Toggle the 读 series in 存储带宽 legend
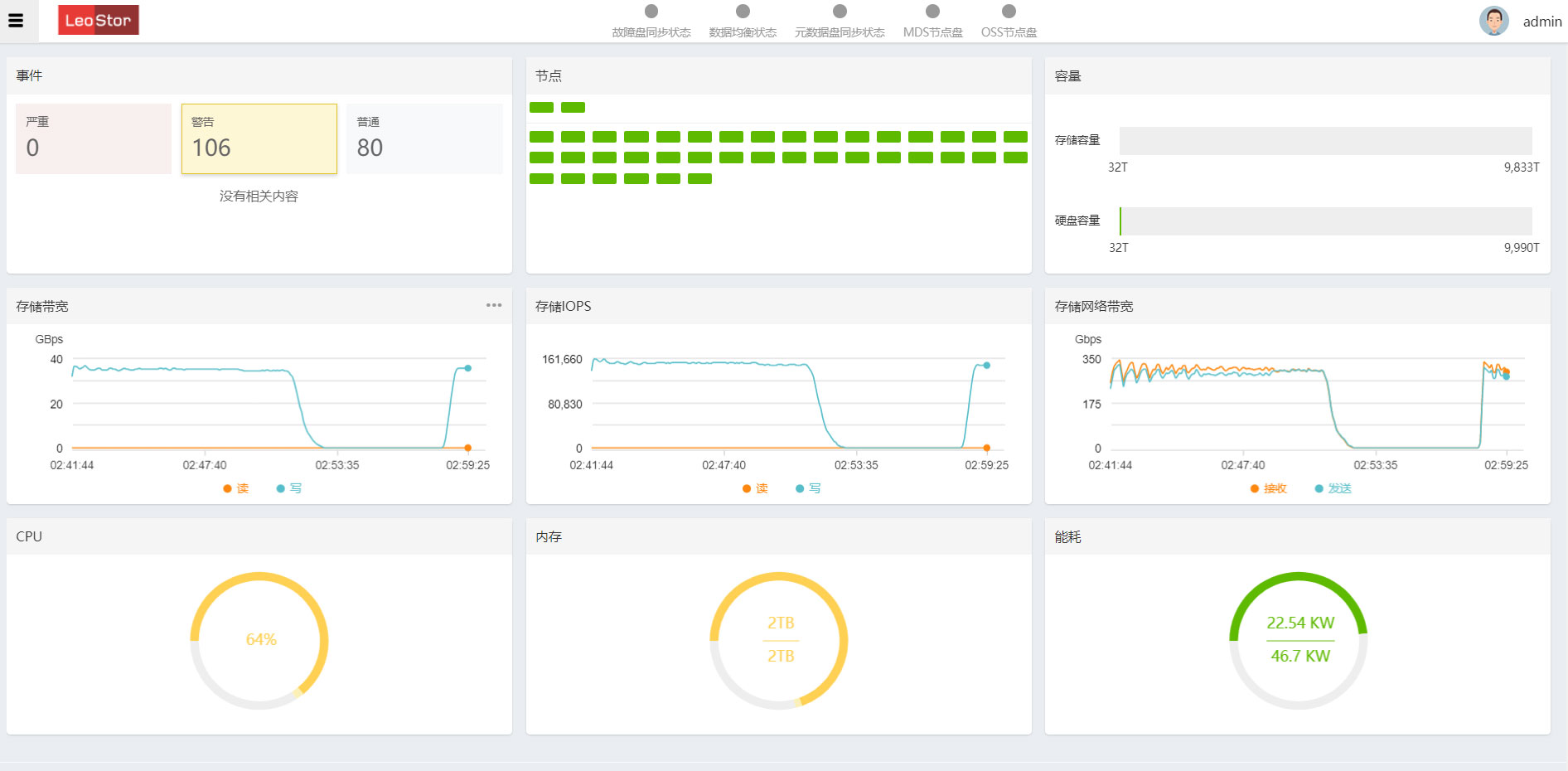 236,488
